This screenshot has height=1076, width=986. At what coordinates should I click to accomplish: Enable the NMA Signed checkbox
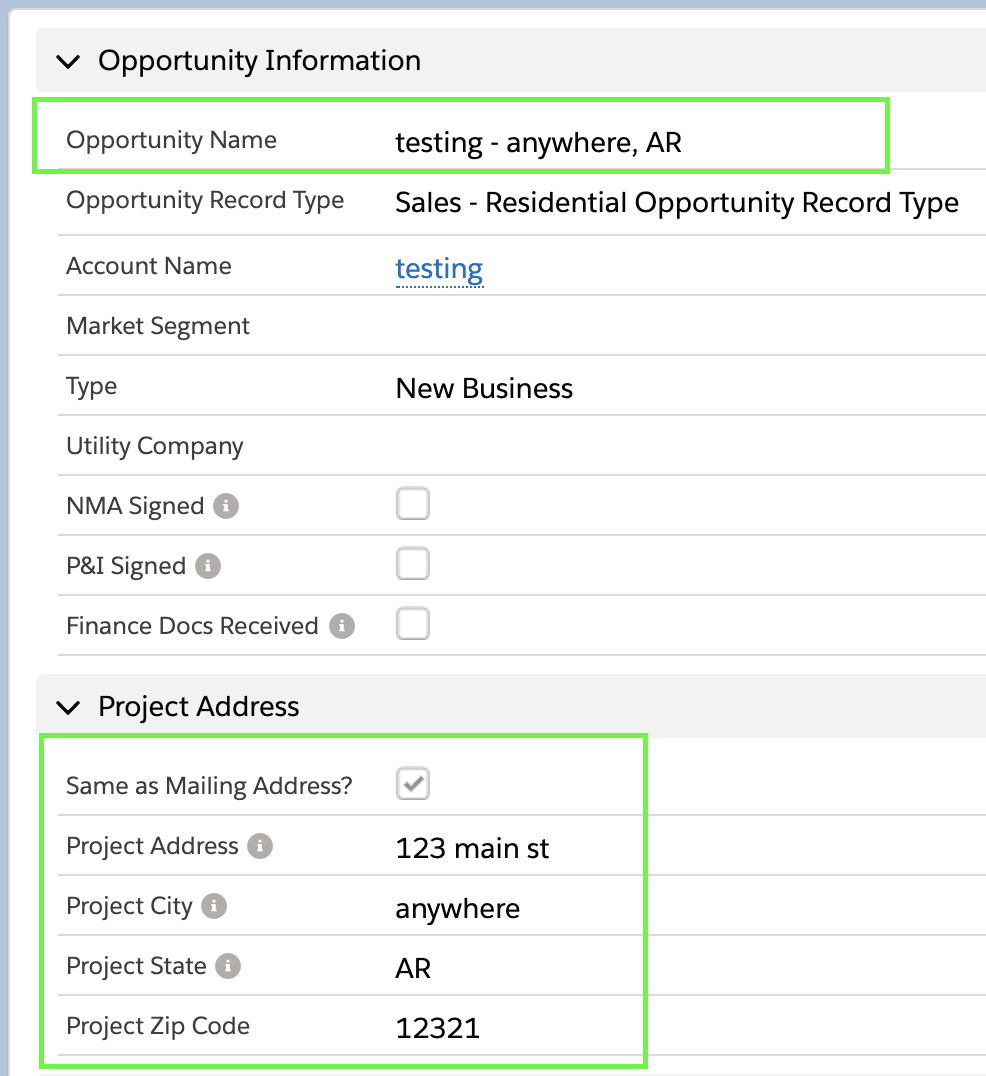[413, 504]
